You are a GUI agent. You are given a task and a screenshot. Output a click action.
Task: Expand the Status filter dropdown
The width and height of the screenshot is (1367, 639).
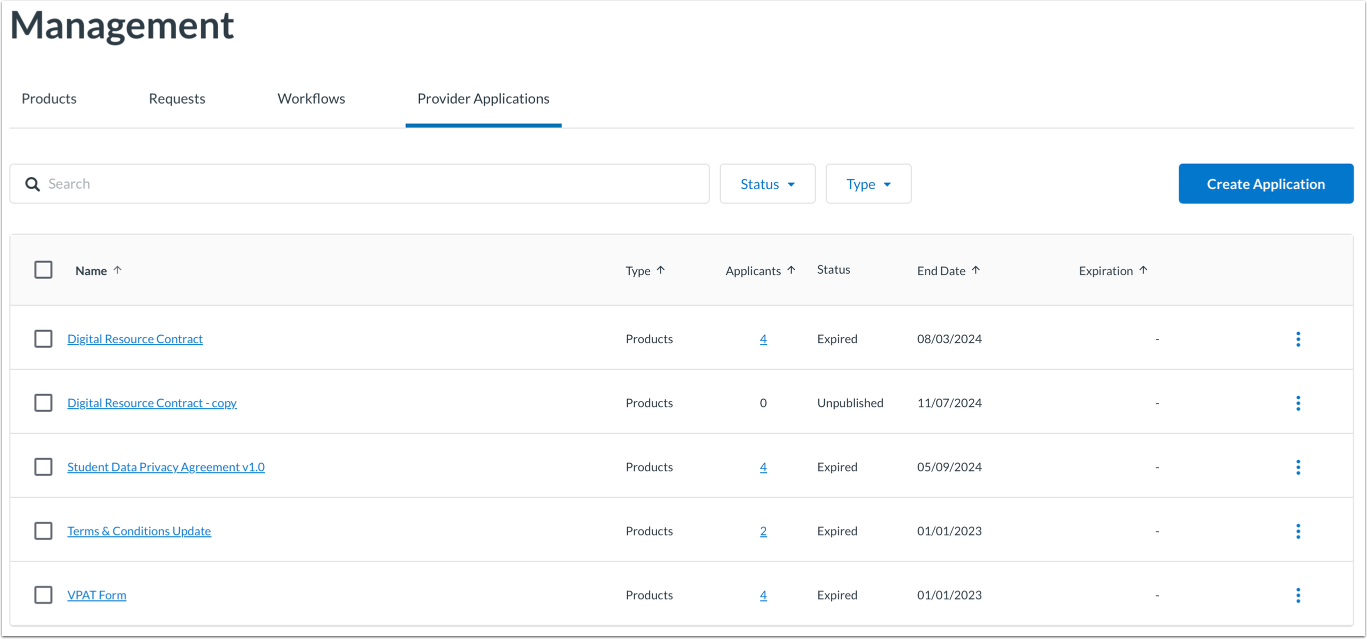coord(768,184)
